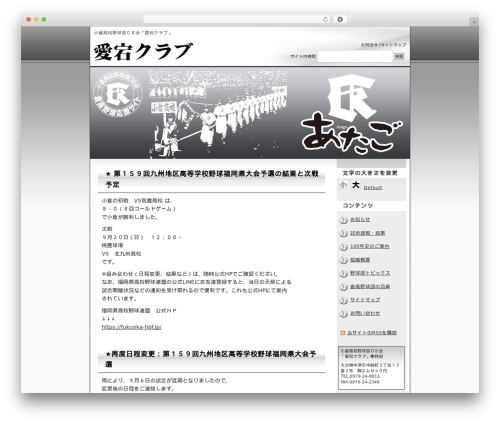Select the large 大 font size button

[x=356, y=185]
